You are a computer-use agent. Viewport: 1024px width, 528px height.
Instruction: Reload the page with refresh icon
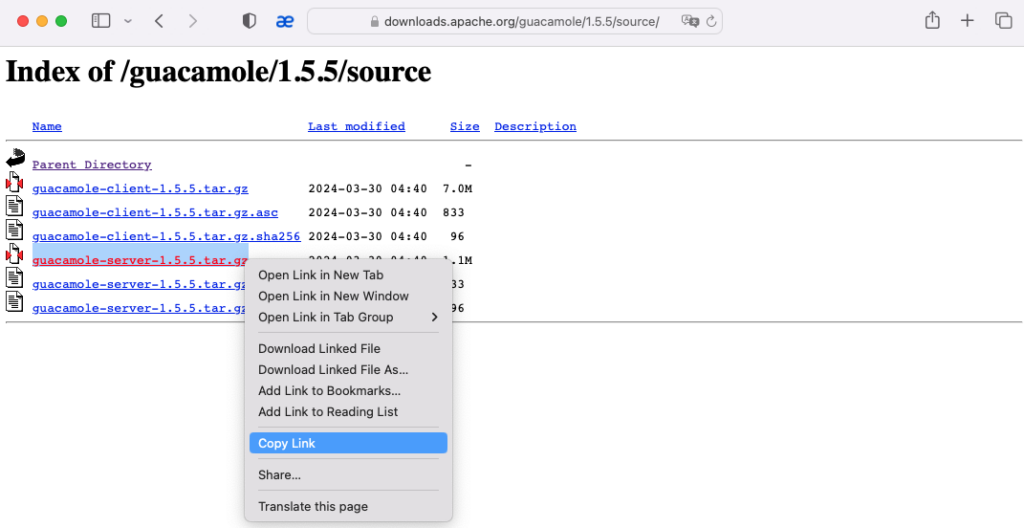pos(711,21)
